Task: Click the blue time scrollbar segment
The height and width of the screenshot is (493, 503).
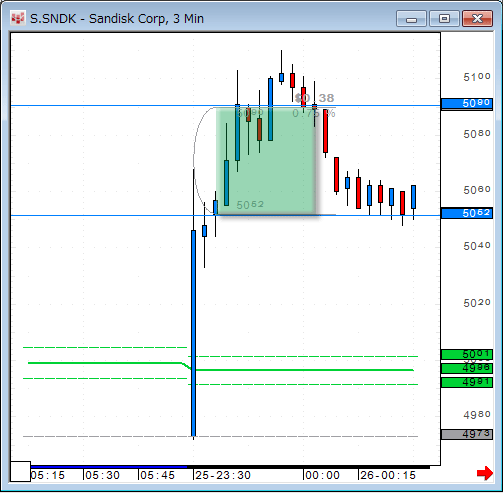Action: click(109, 467)
